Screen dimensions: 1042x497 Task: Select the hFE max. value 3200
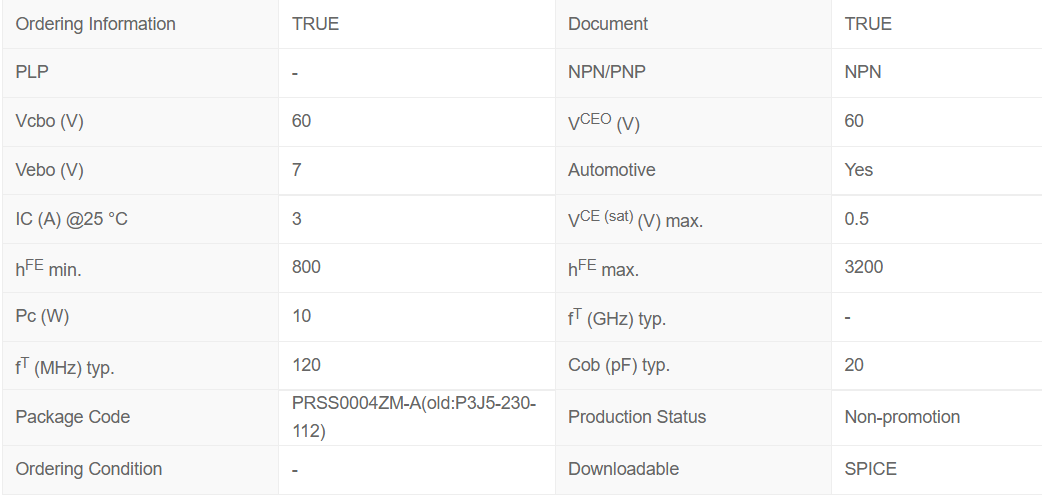pos(863,267)
